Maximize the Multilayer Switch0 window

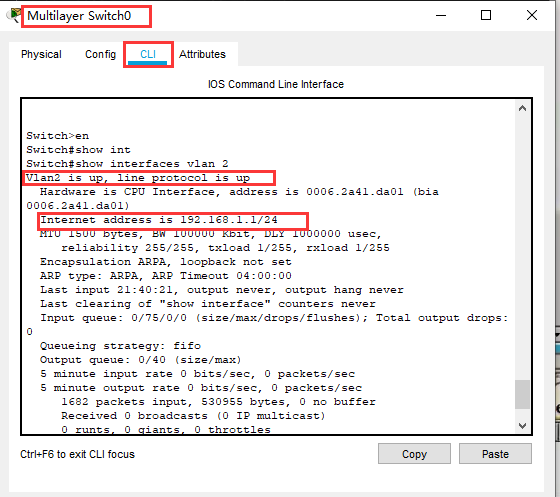[486, 15]
